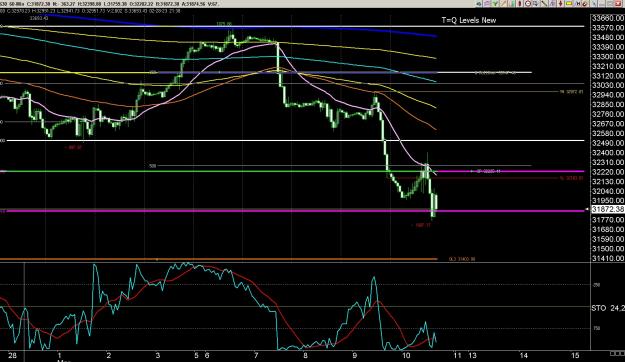Click date axis label 15

pyautogui.click(x=575, y=355)
